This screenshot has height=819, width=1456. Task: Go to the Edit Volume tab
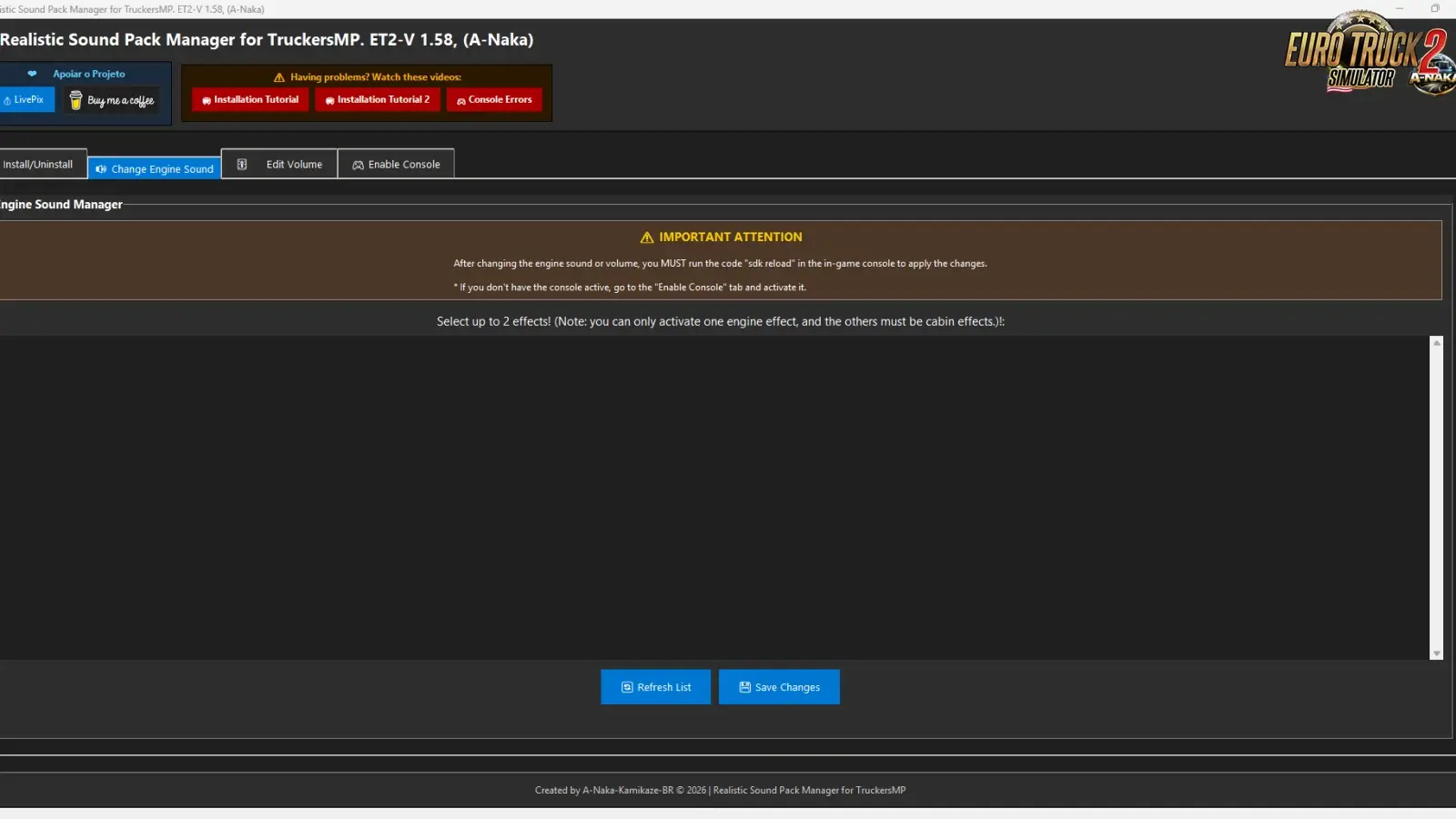[279, 165]
